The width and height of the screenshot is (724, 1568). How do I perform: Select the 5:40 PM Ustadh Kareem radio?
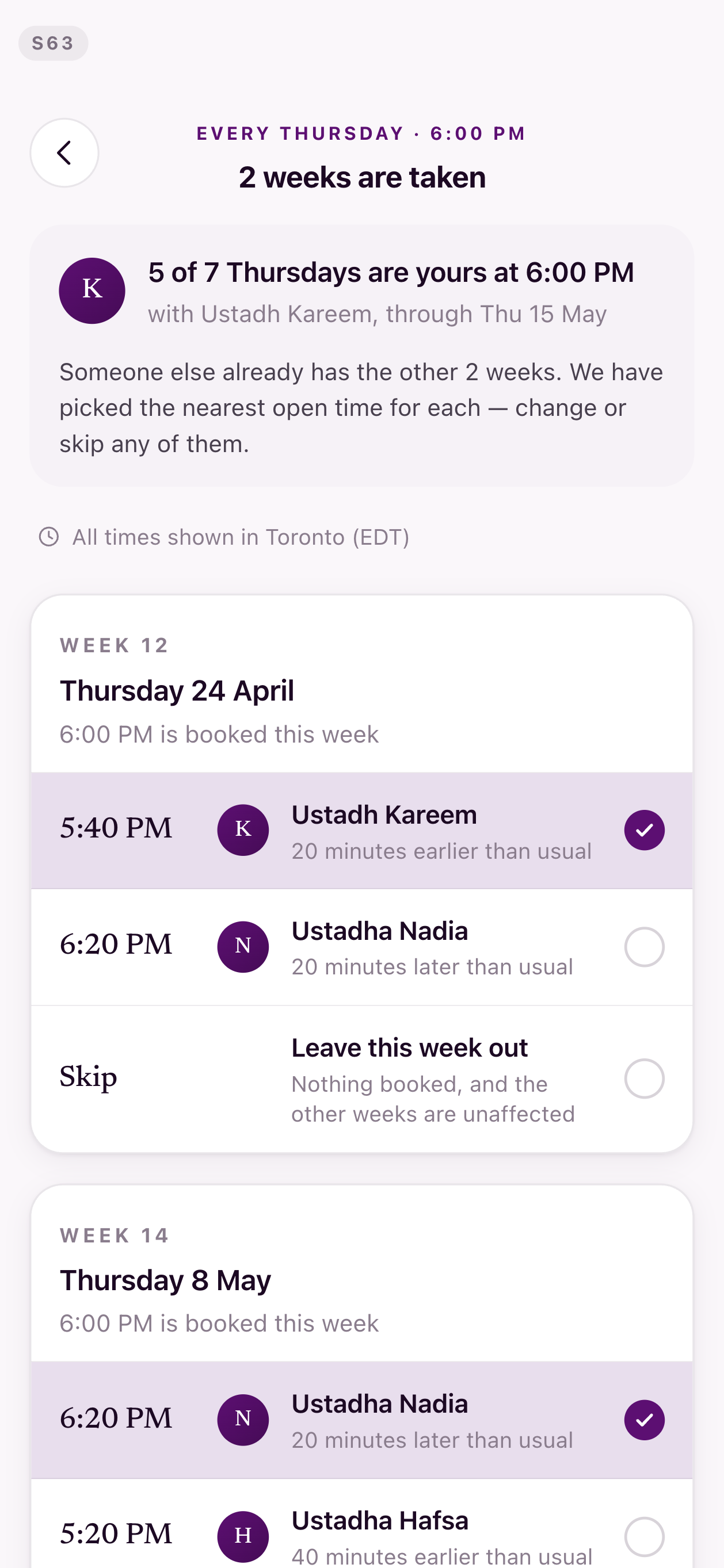[x=644, y=829]
